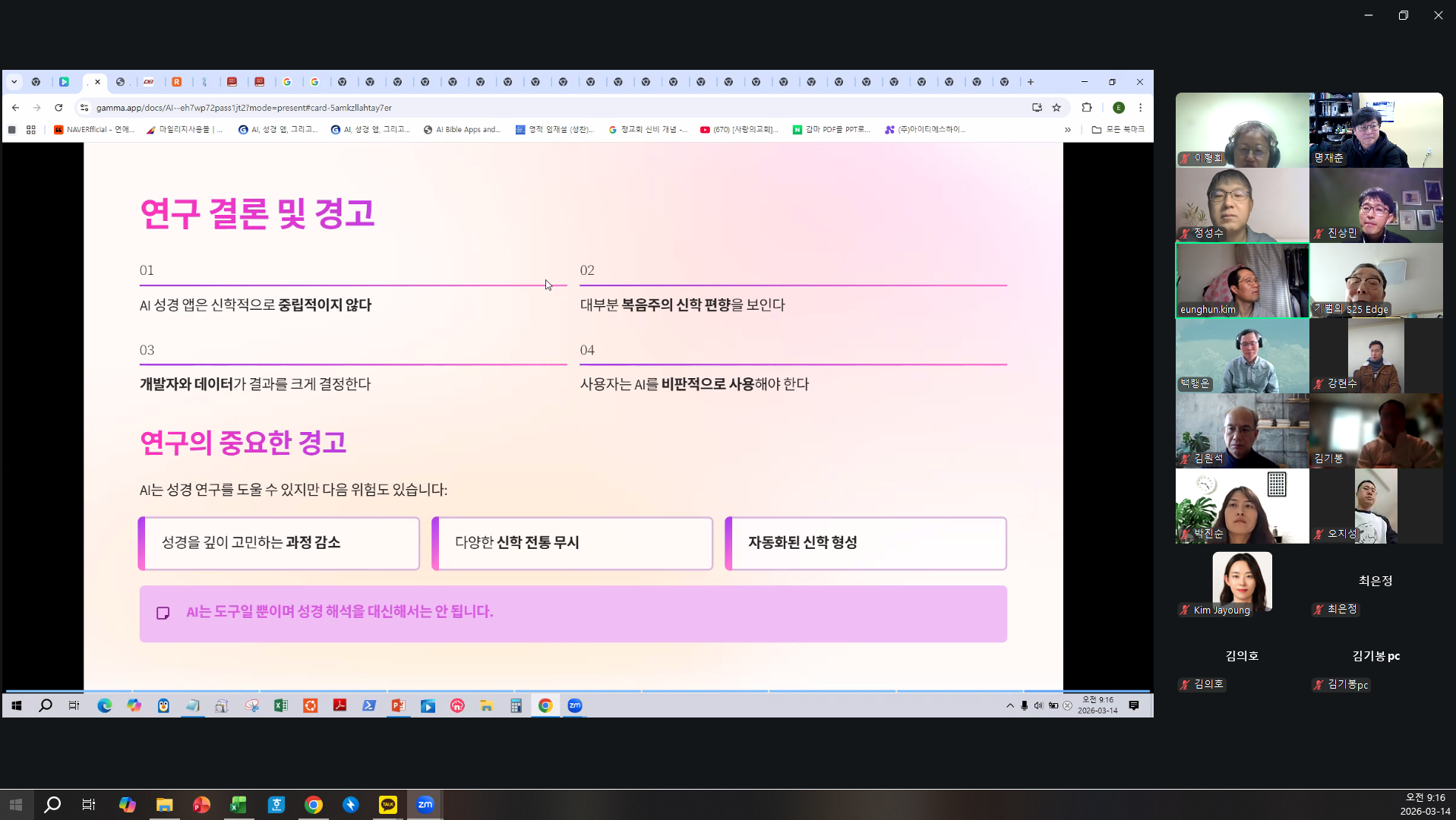Open the Chrome three-dot menu
The height and width of the screenshot is (820, 1456).
[x=1140, y=108]
